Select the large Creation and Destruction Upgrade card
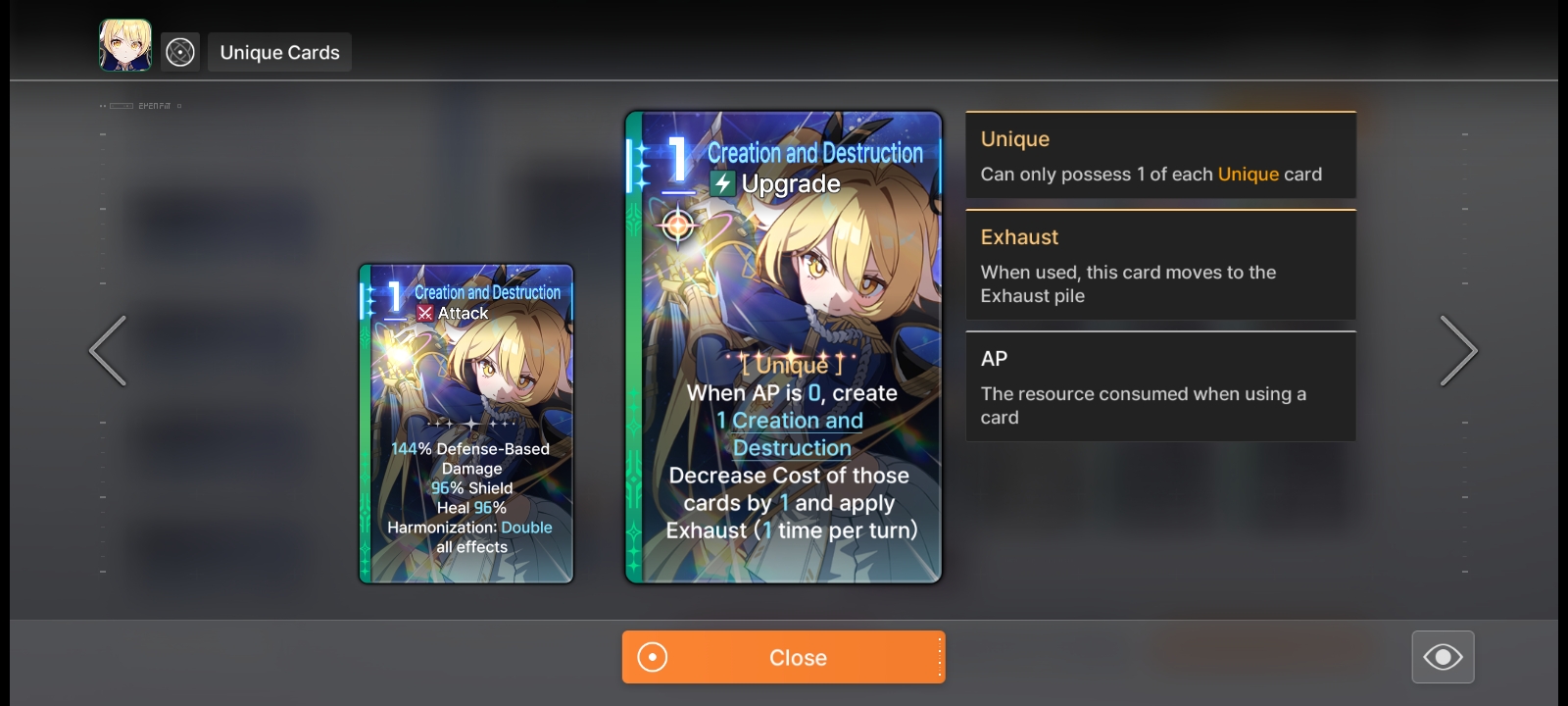The image size is (1568, 706). [783, 347]
